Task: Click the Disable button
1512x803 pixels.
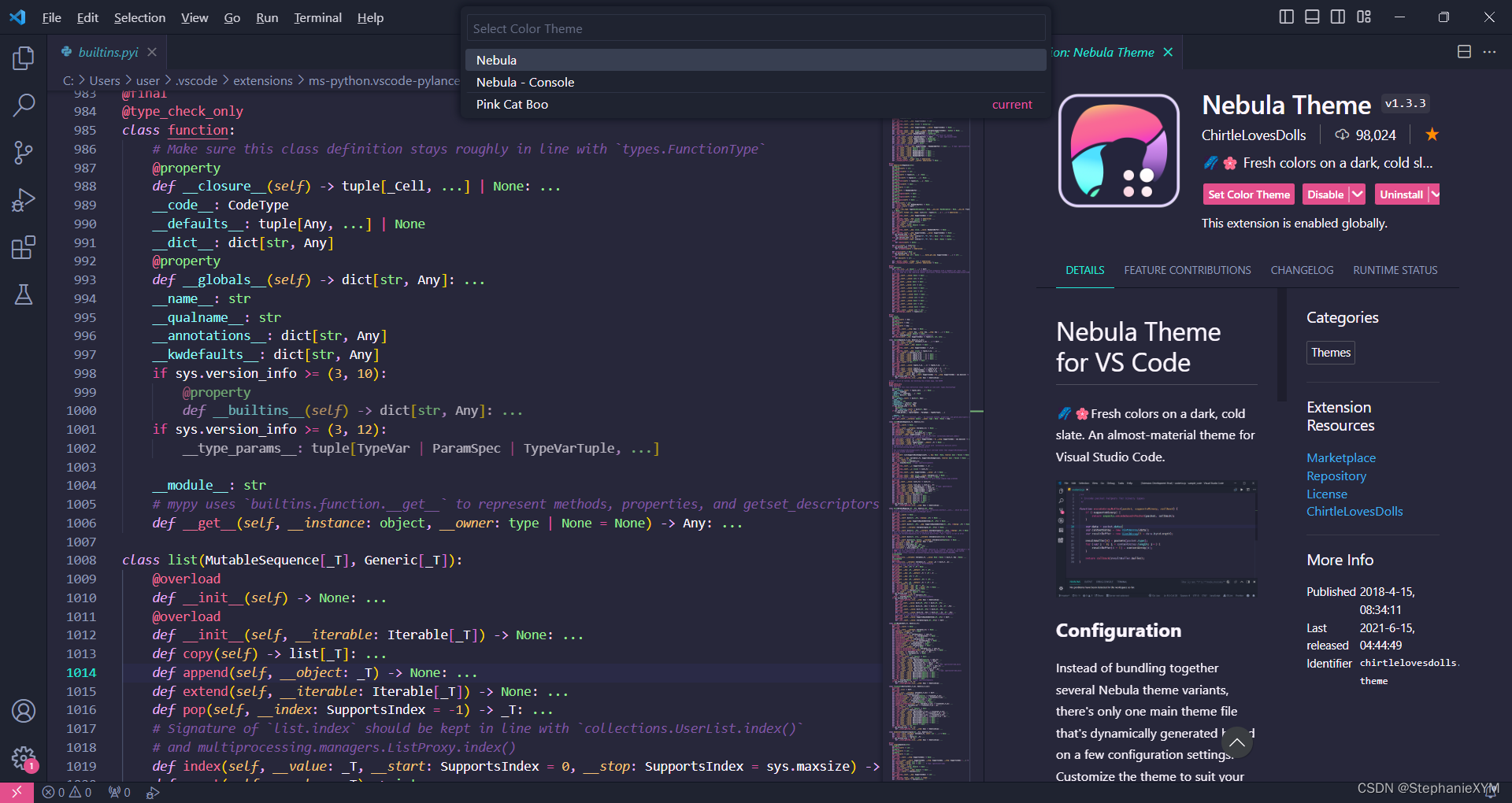Action: (1325, 194)
